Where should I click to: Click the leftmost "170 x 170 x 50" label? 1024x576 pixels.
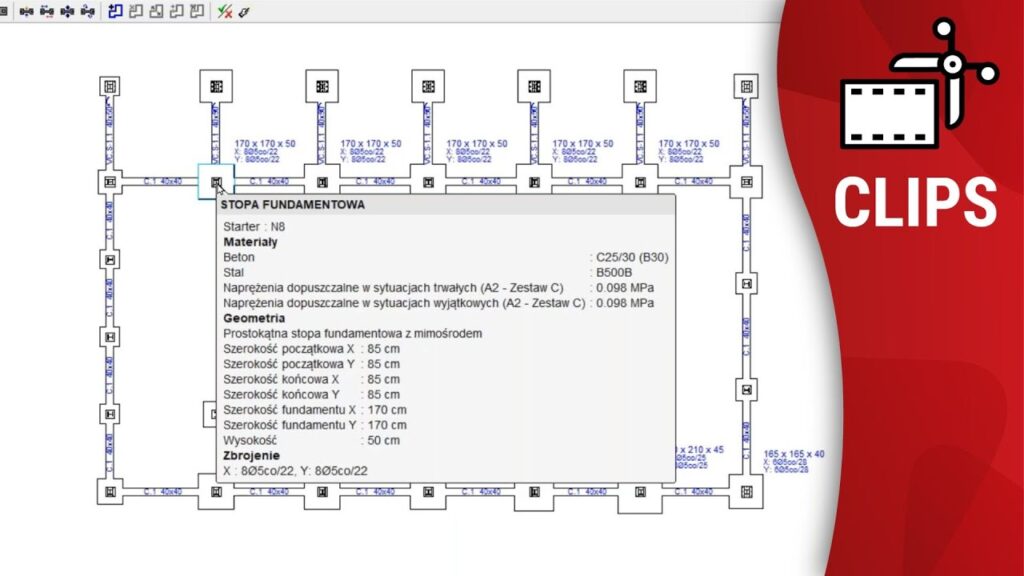click(265, 144)
